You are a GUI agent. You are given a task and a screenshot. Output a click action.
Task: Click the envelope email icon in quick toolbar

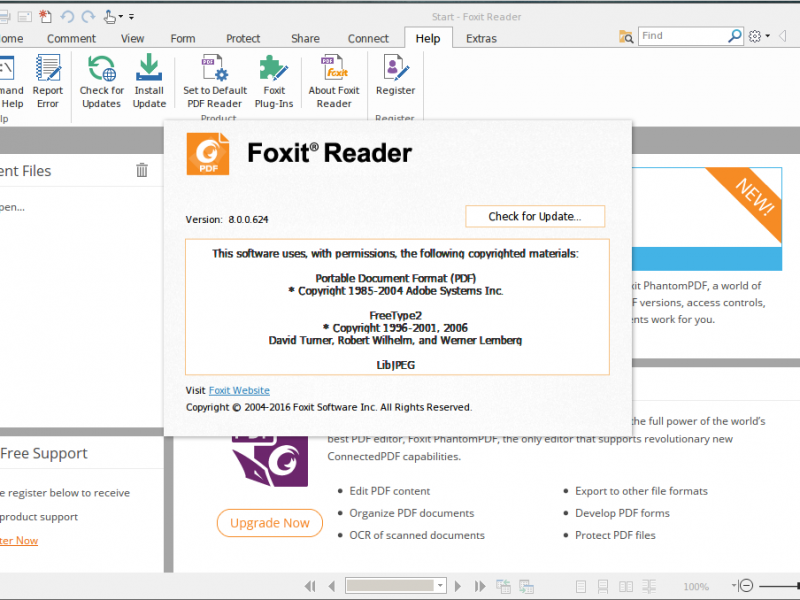24,17
